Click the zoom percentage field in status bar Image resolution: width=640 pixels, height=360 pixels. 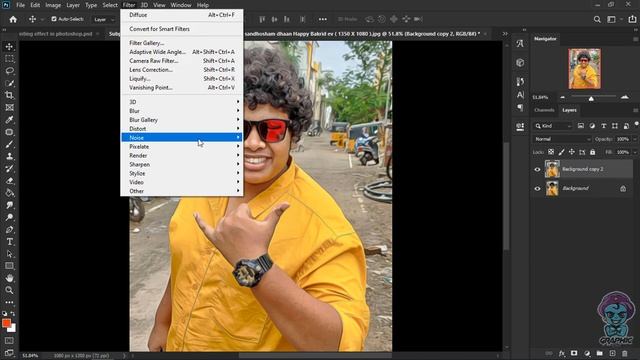tap(30, 356)
